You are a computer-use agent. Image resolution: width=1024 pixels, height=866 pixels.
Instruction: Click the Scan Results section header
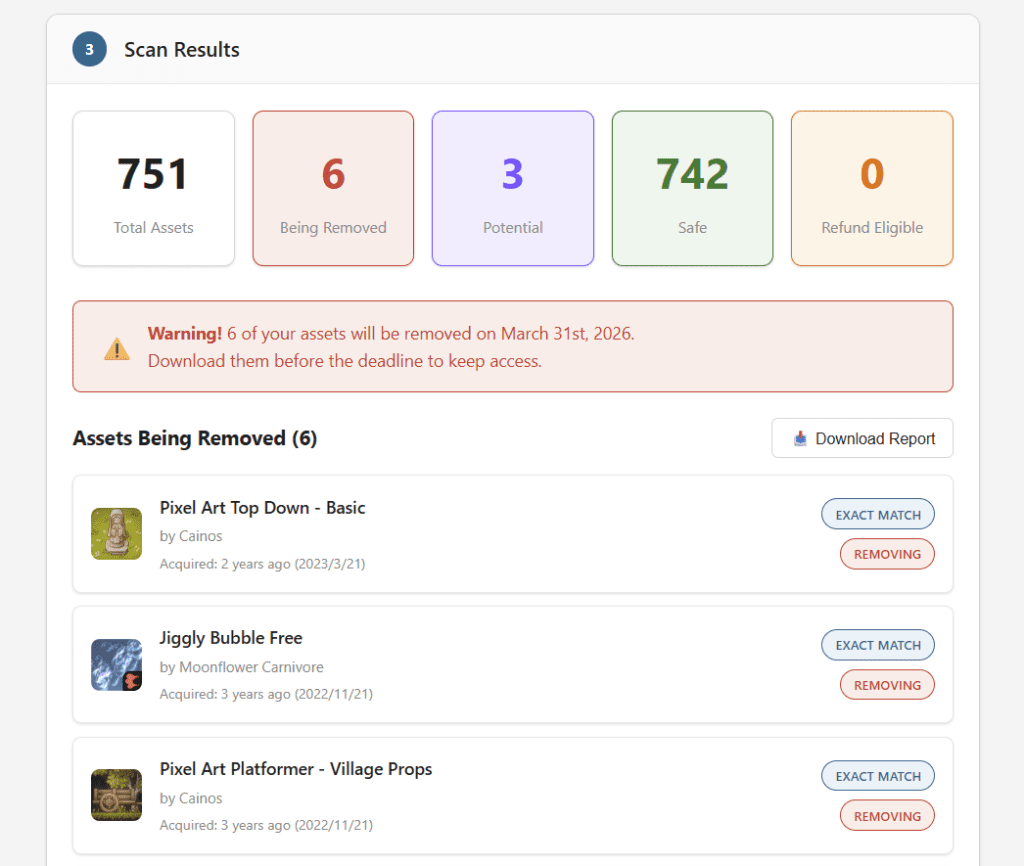(181, 50)
